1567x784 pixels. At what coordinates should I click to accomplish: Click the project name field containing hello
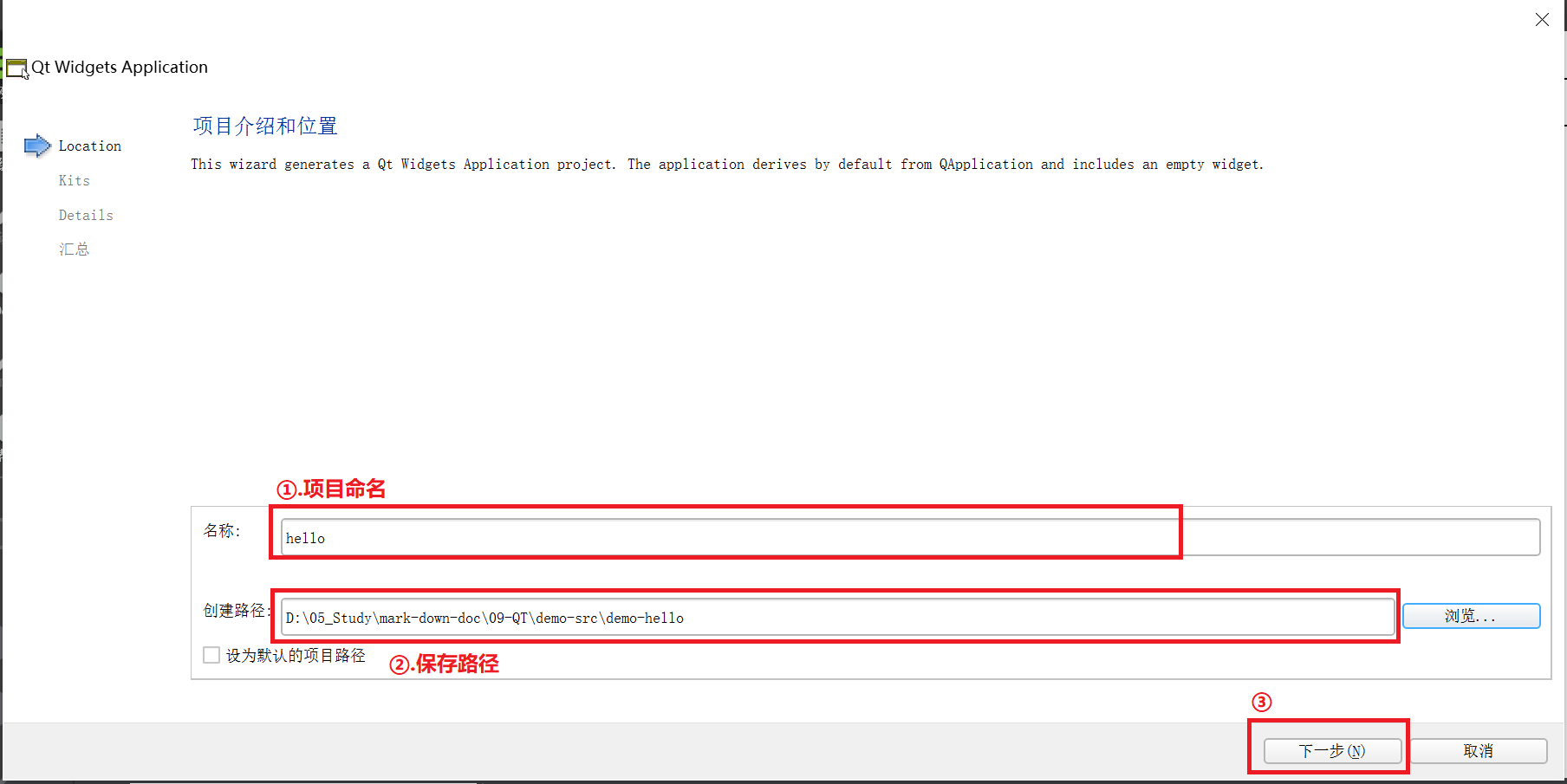[910, 537]
